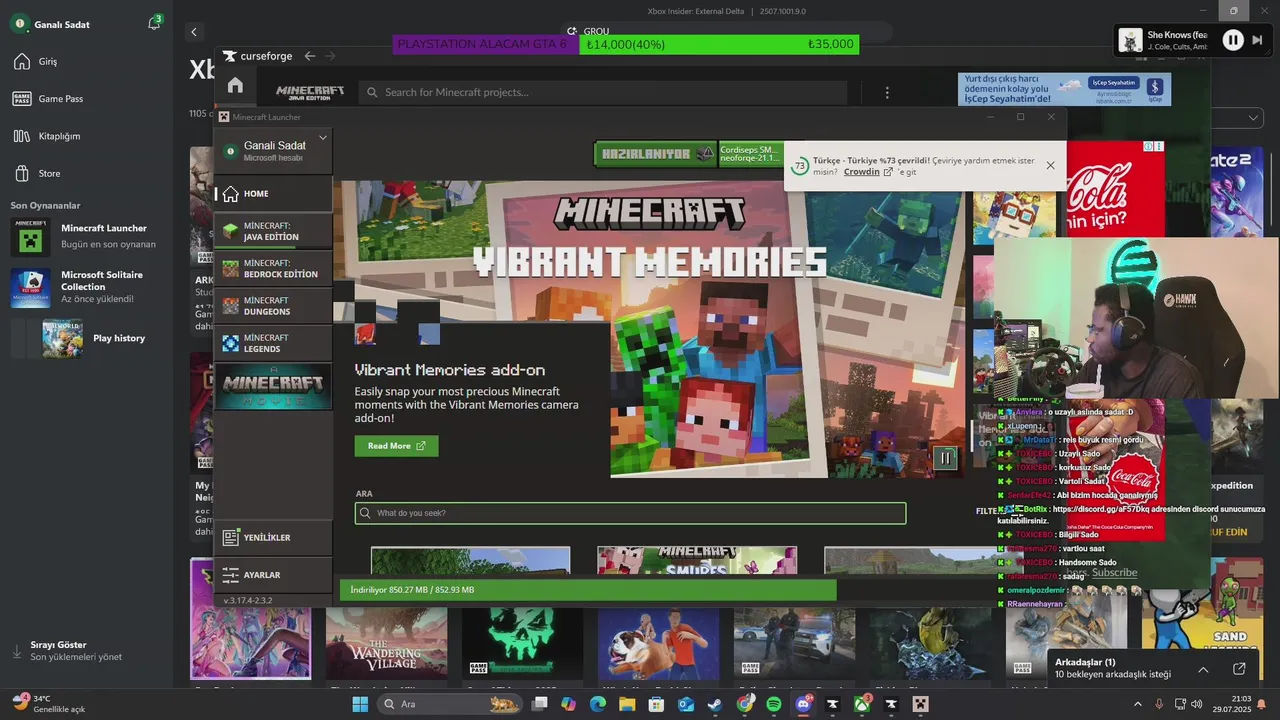The height and width of the screenshot is (720, 1280).
Task: Open Spotify from taskbar
Action: [774, 704]
